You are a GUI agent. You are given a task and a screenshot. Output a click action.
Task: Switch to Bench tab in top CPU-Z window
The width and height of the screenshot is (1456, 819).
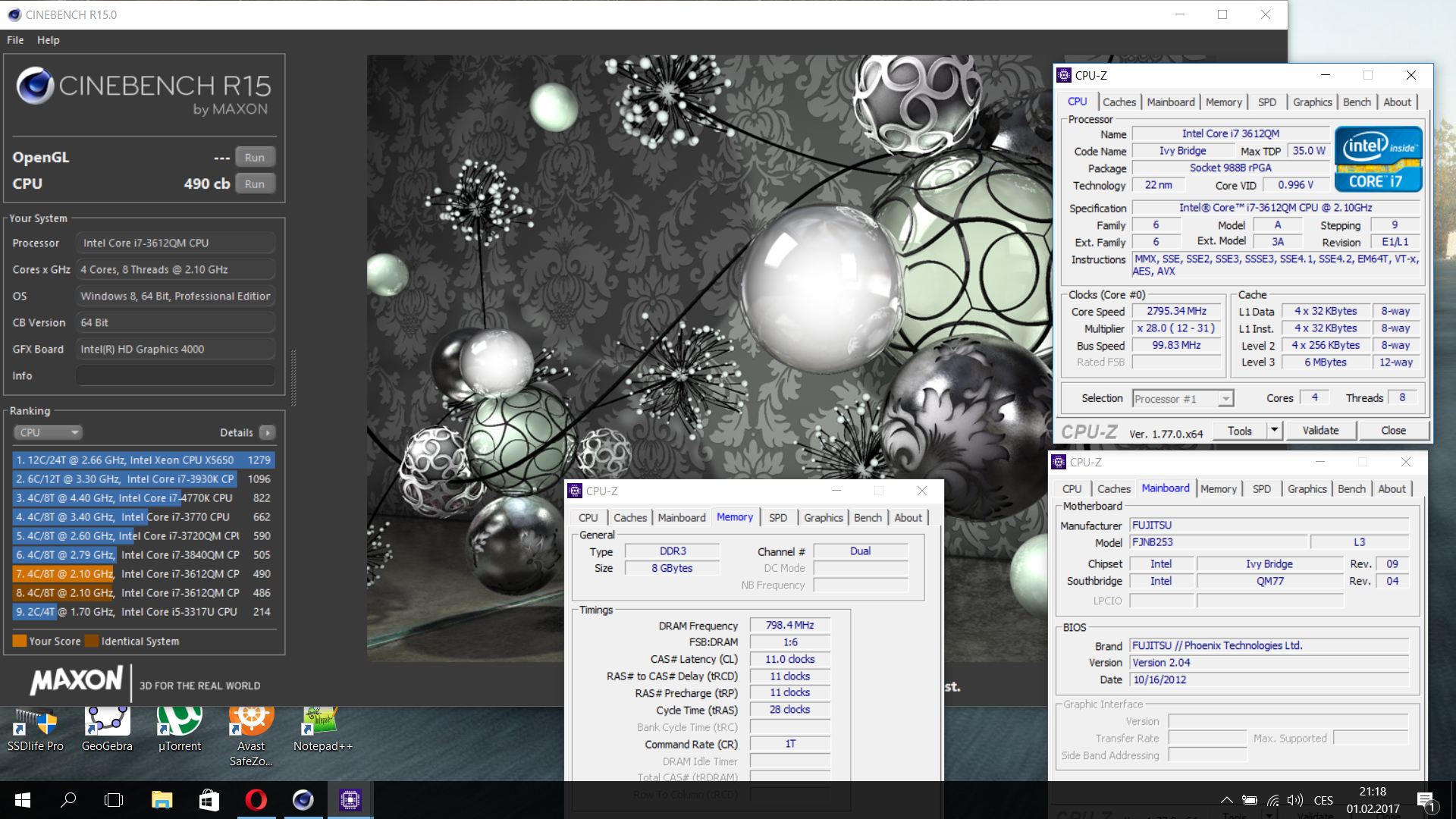coord(1357,102)
